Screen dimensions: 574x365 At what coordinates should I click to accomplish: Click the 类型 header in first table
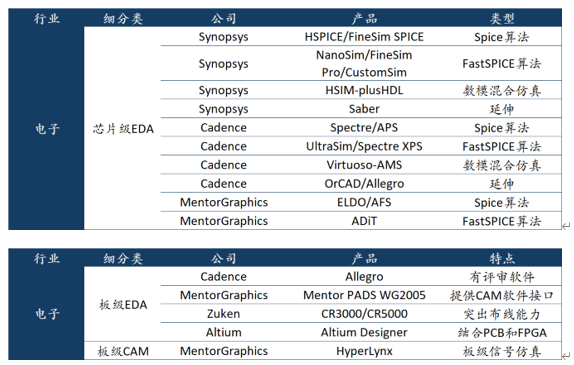502,18
